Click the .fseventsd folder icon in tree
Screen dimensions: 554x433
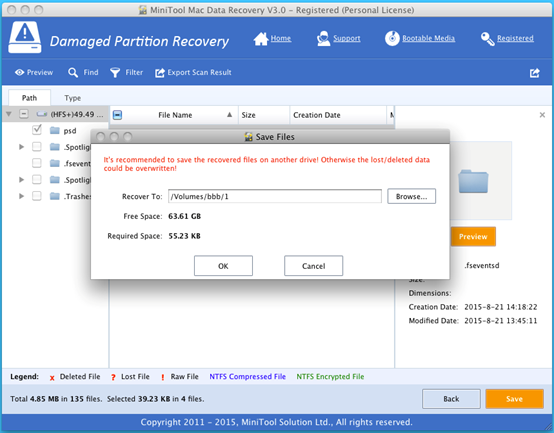(54, 163)
